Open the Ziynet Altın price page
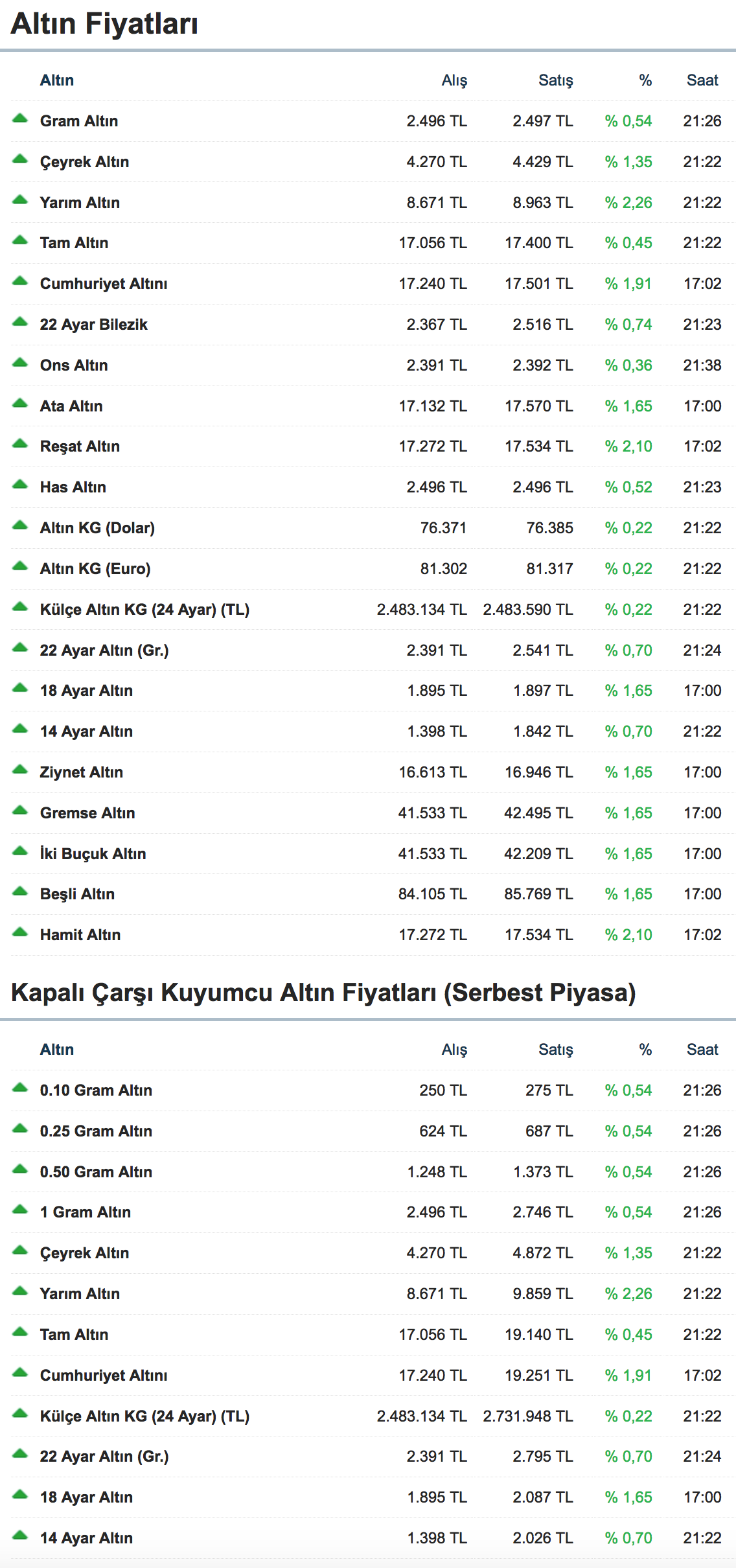Viewport: 736px width, 1568px height. [81, 772]
